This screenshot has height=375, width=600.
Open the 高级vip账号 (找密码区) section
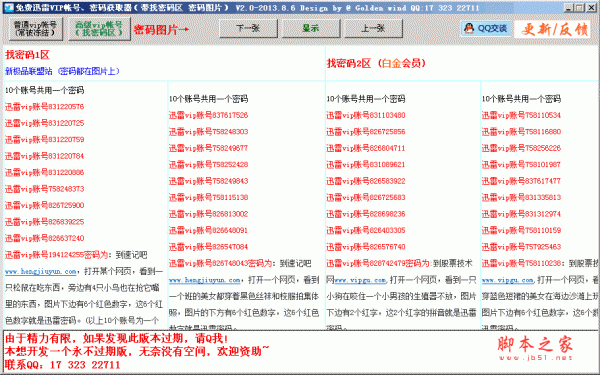[x=99, y=29]
